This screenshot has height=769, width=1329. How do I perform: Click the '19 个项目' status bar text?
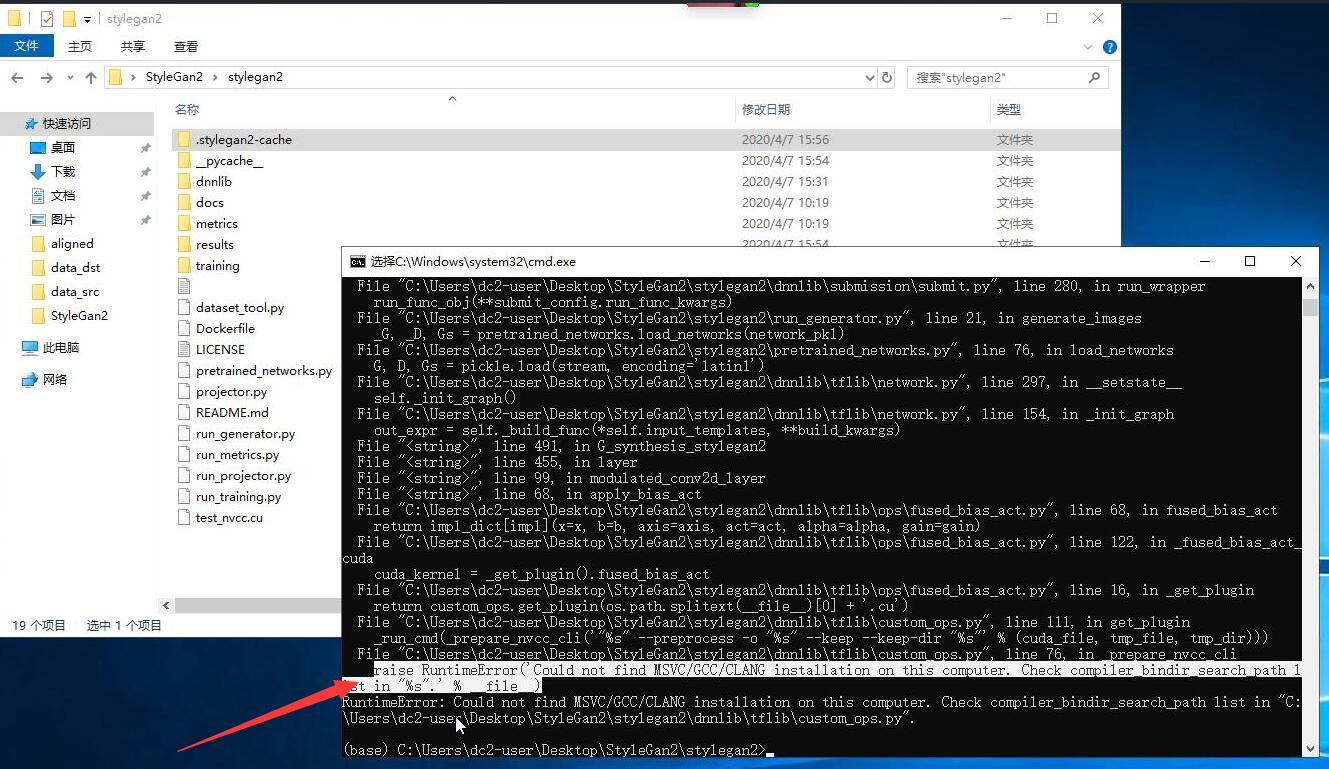[39, 626]
